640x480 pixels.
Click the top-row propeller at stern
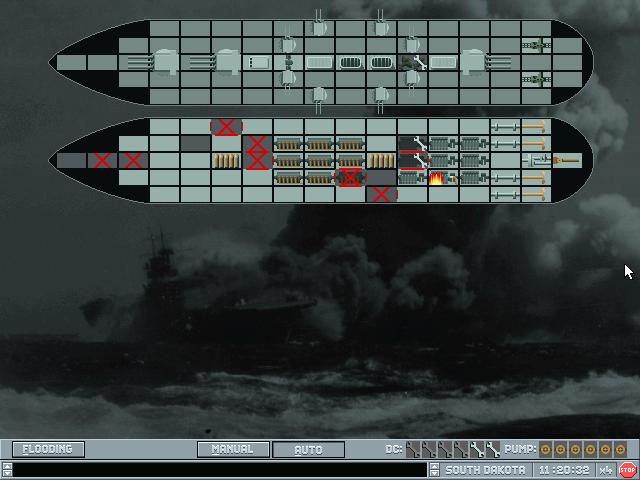pyautogui.click(x=534, y=127)
